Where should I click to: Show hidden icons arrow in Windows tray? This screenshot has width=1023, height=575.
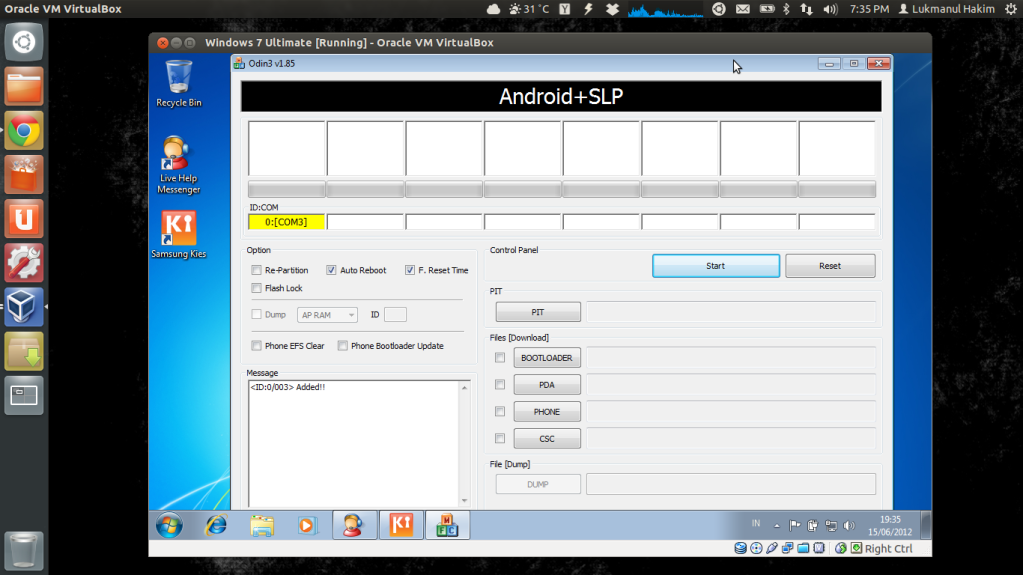click(x=776, y=525)
